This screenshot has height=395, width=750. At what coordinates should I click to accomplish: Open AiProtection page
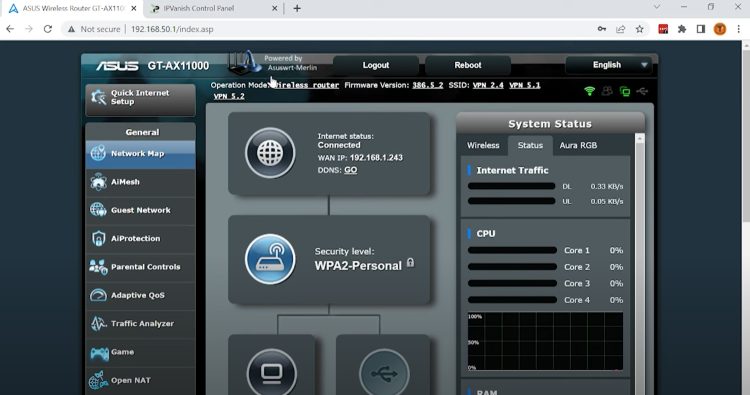pyautogui.click(x=140, y=239)
